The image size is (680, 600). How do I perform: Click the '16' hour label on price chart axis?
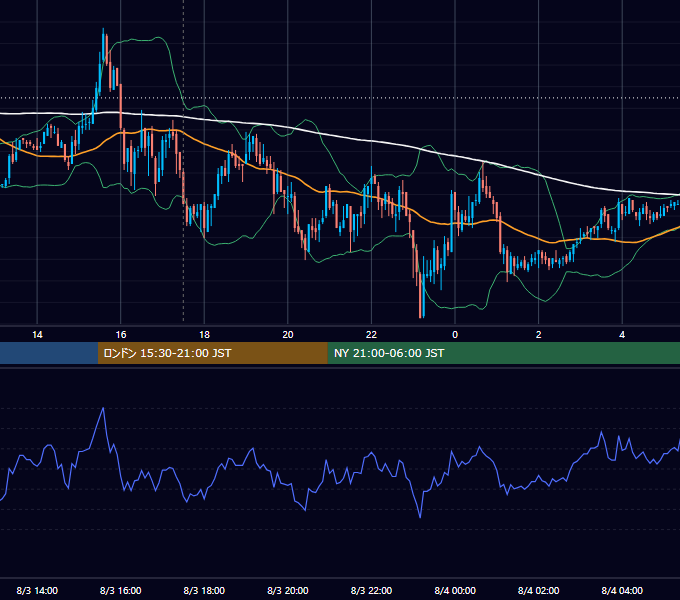(121, 335)
